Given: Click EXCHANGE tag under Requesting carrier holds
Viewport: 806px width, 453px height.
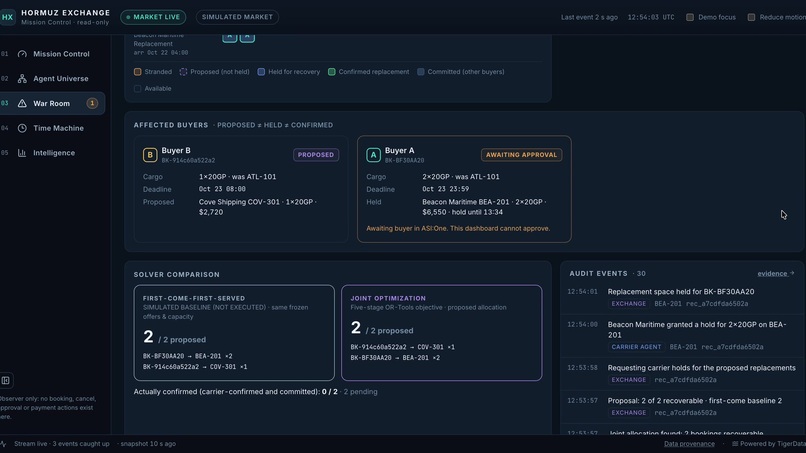Looking at the screenshot, I should point(629,380).
